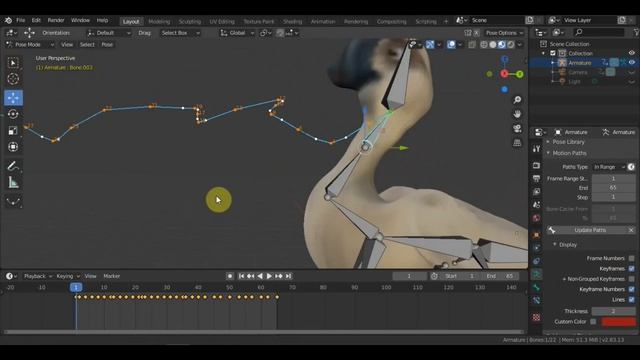Clear paths with X beside Update Paths
Screen dimensions: 640x360
tap(631, 230)
